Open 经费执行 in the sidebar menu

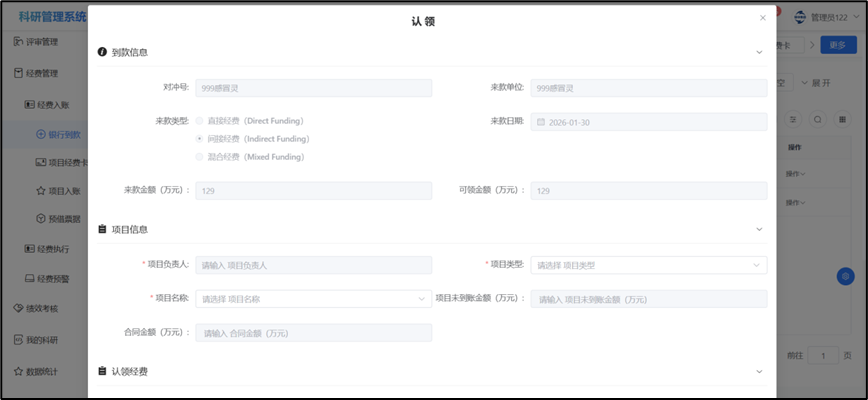coord(53,248)
